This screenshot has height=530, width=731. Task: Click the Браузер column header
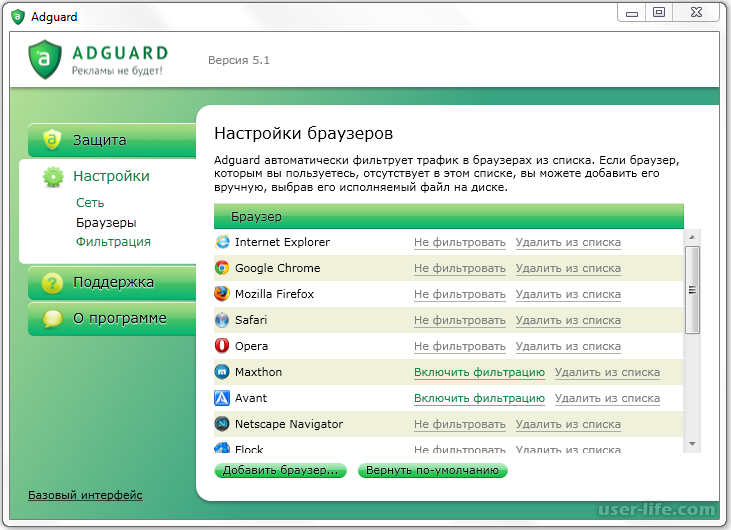coord(448,216)
